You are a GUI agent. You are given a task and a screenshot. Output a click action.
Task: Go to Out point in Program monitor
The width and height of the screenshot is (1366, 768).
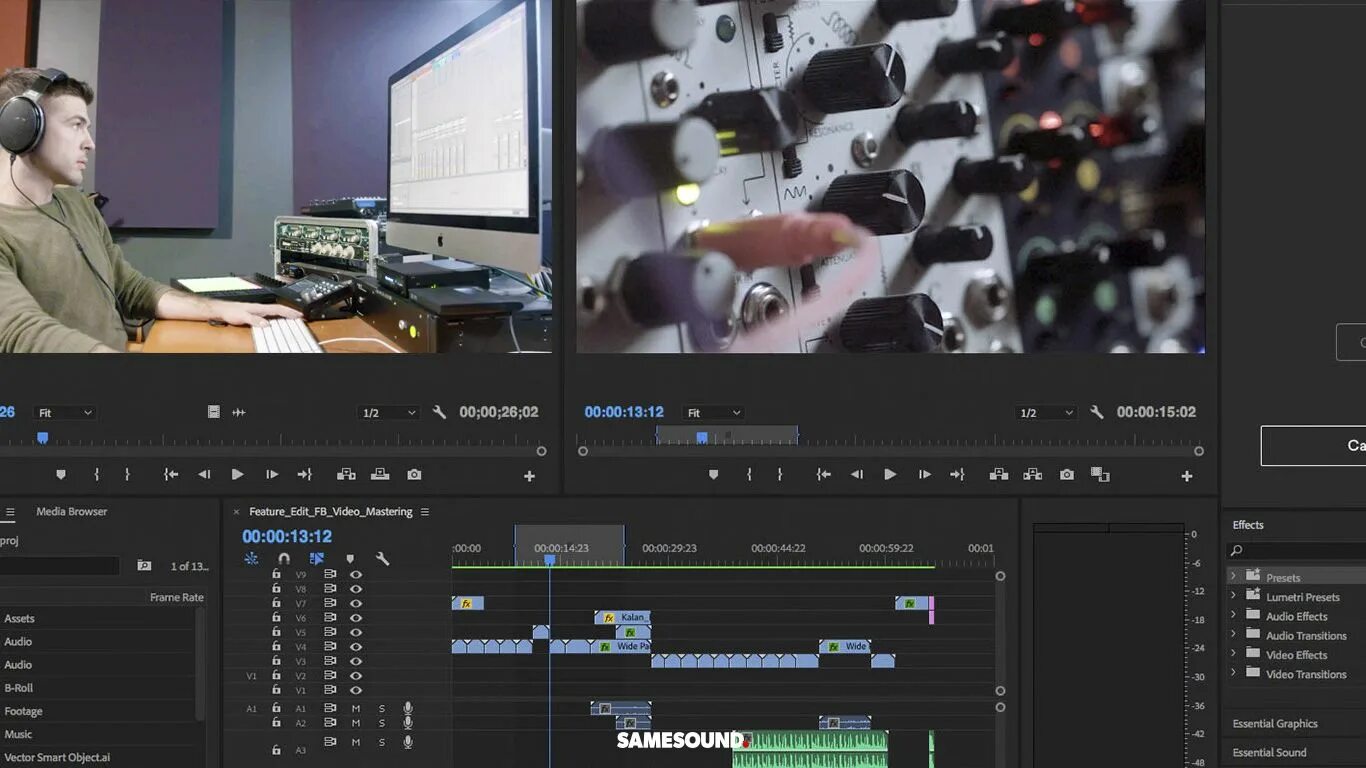(957, 475)
